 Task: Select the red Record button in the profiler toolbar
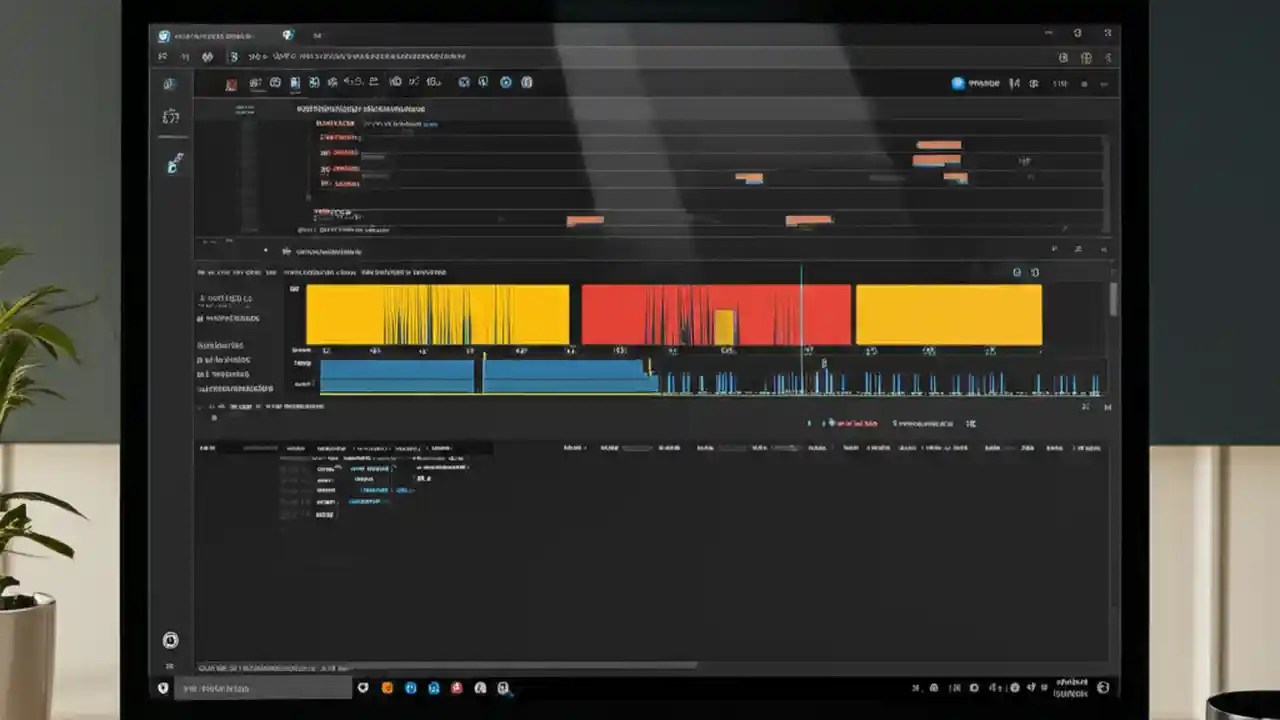tap(231, 83)
